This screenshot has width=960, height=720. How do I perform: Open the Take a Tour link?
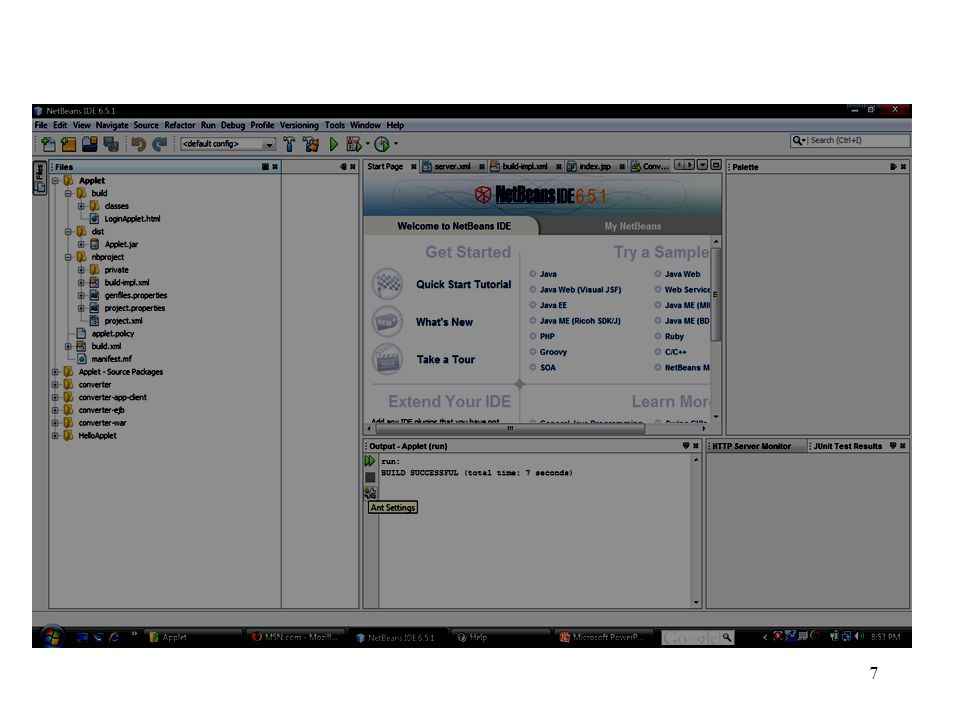[446, 360]
